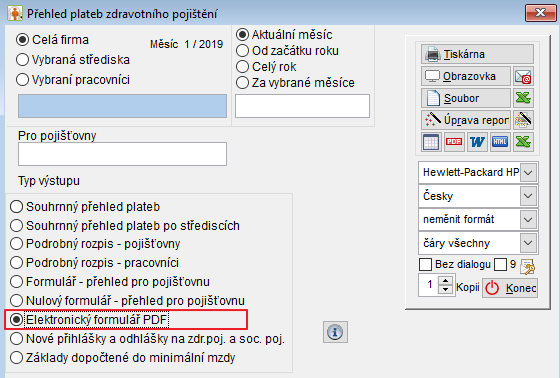Click the blue info icon button
Image resolution: width=560 pixels, height=378 pixels.
click(x=335, y=332)
